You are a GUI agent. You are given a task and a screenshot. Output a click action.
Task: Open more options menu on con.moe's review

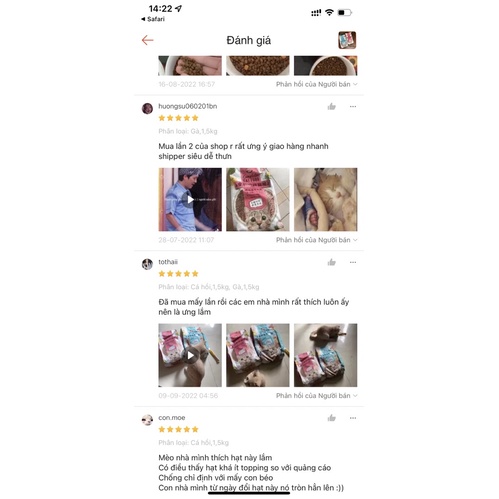click(353, 418)
